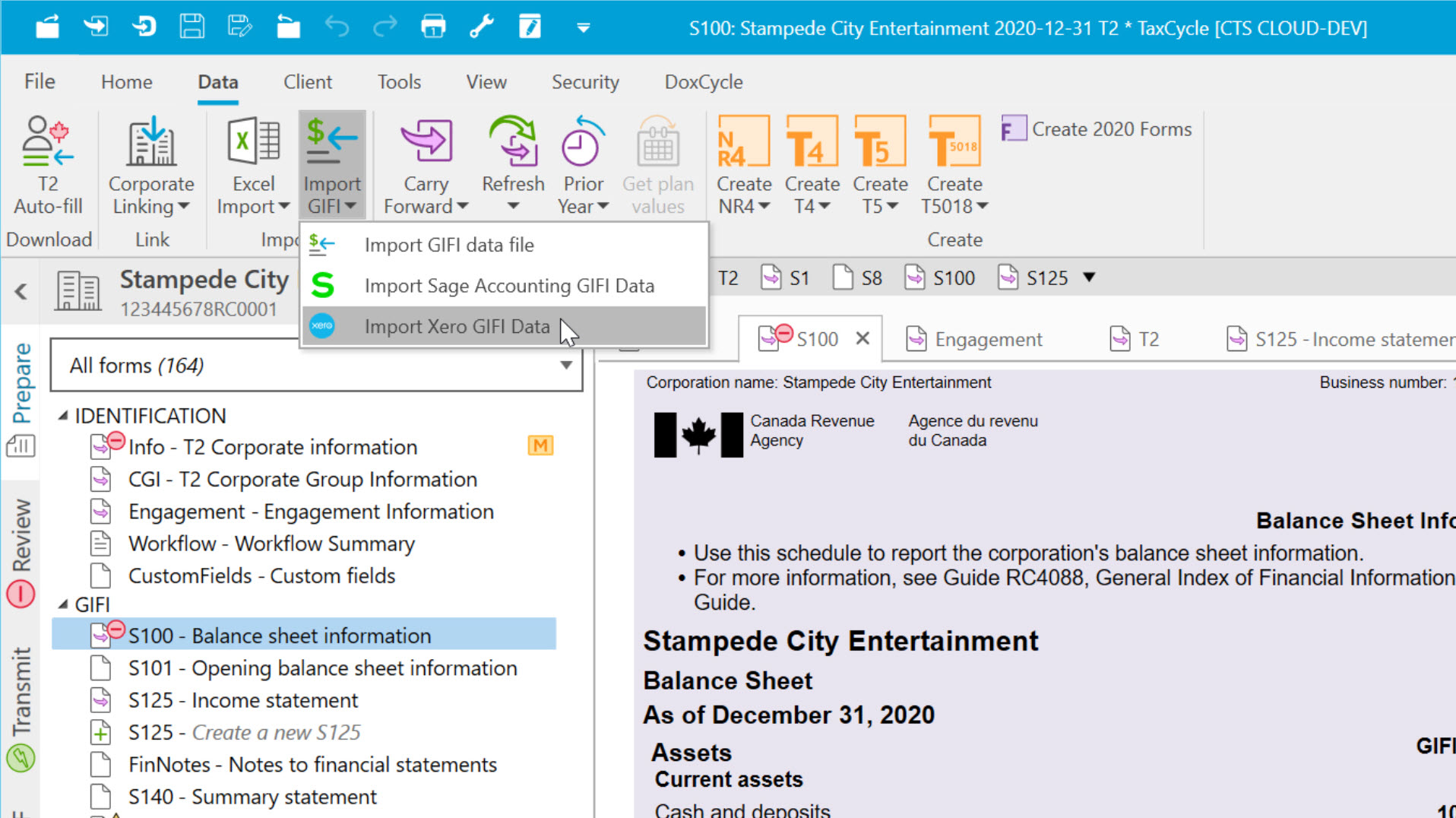The image size is (1456, 818).
Task: Collapse the GIFI tree section
Action: pos(64,604)
